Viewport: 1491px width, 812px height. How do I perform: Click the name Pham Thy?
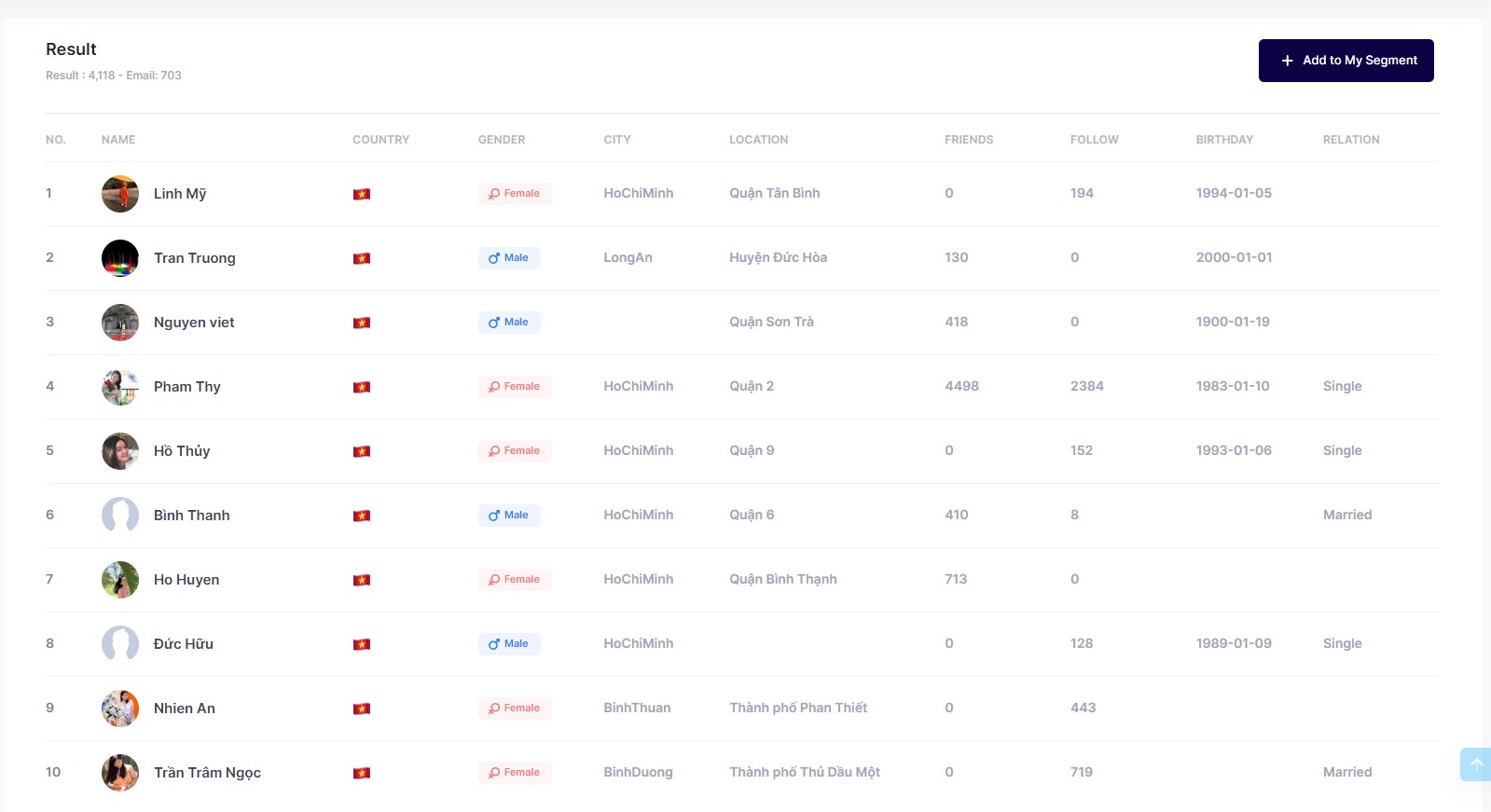(187, 387)
